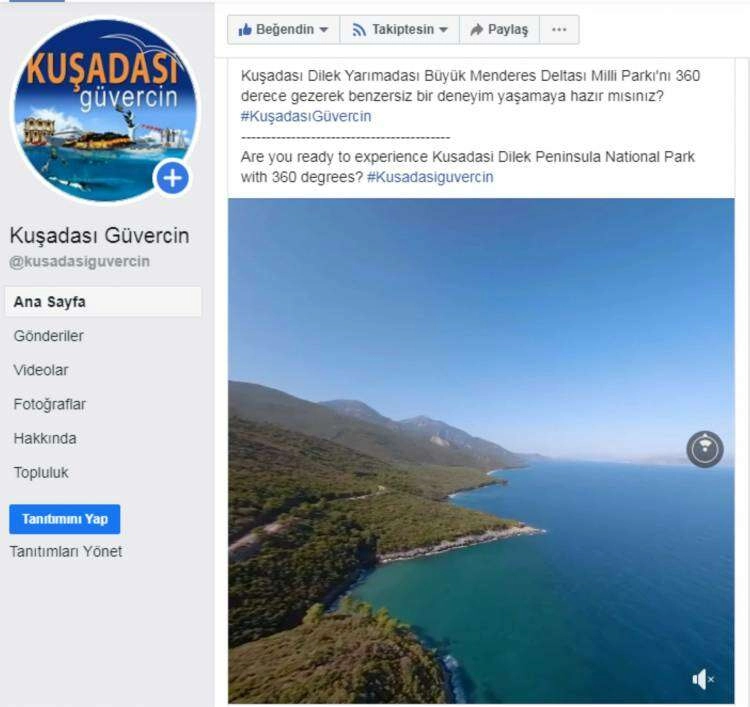Image resolution: width=750 pixels, height=707 pixels.
Task: Expand the Takiptesin dropdown arrow
Action: click(443, 30)
